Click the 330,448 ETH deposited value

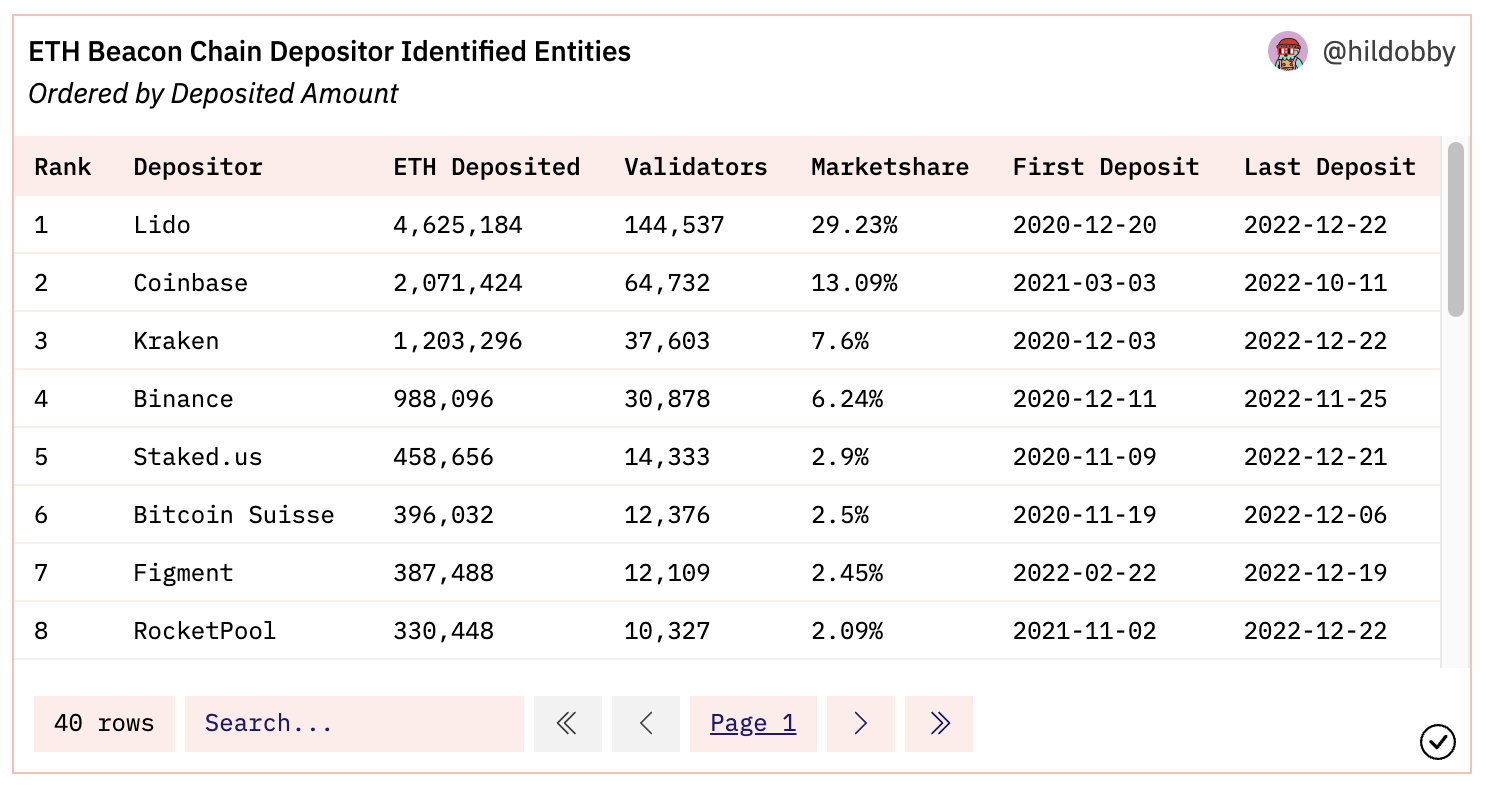[x=444, y=631]
